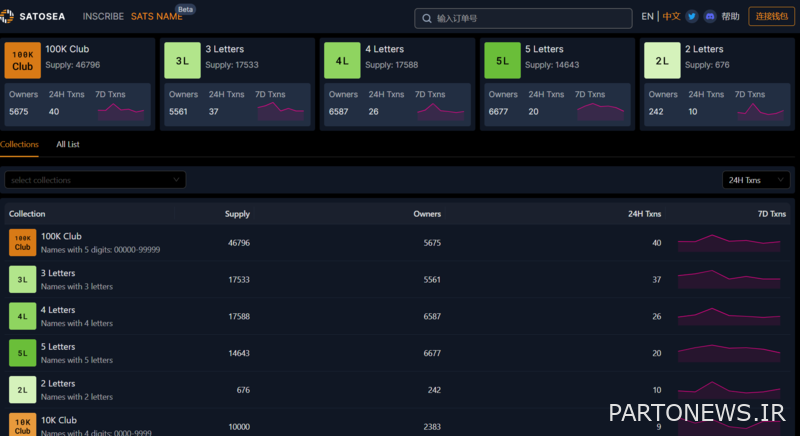Image resolution: width=800 pixels, height=436 pixels.
Task: Go to the INSCRIBE page
Action: point(103,16)
